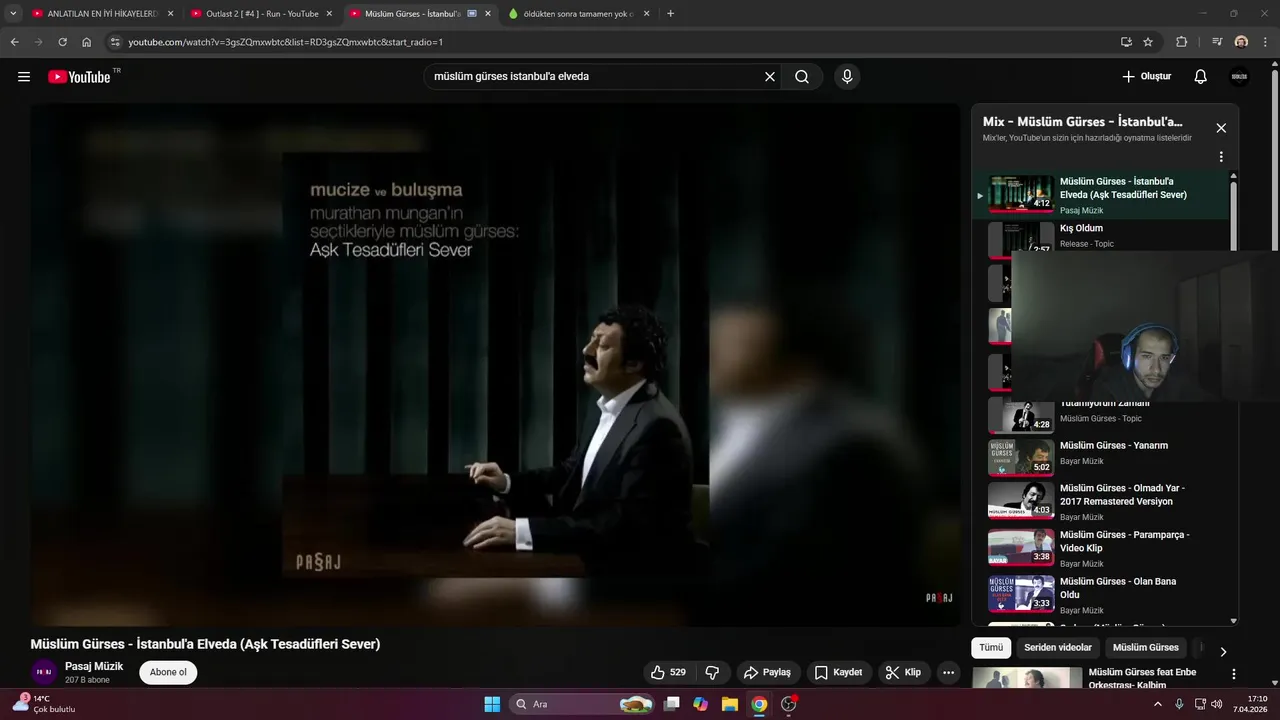Open more video actions ellipsis menu
1280x720 pixels.
[949, 672]
